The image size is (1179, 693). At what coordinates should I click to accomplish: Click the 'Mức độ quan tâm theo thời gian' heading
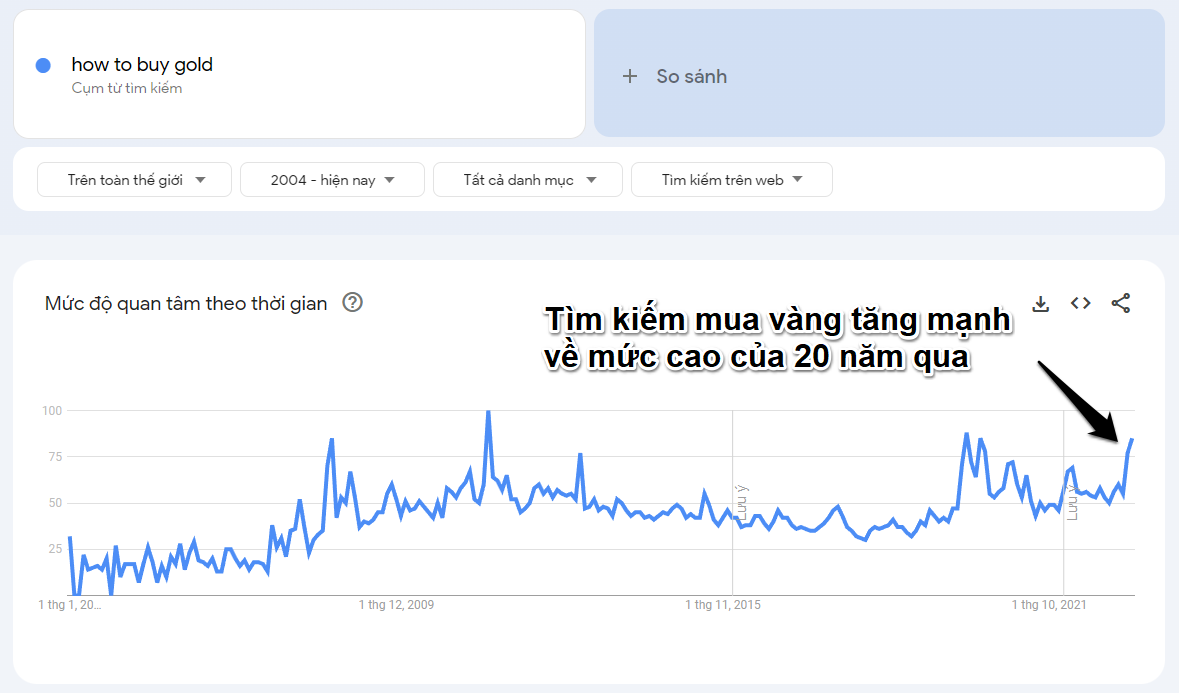coord(186,304)
